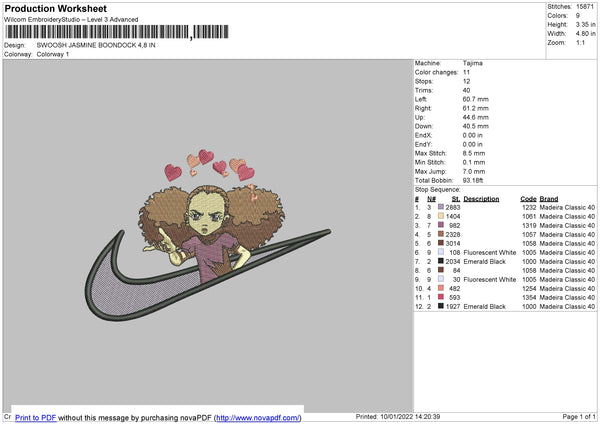
Task: Click the salmon swatch beside 482 stitches
Action: [441, 288]
